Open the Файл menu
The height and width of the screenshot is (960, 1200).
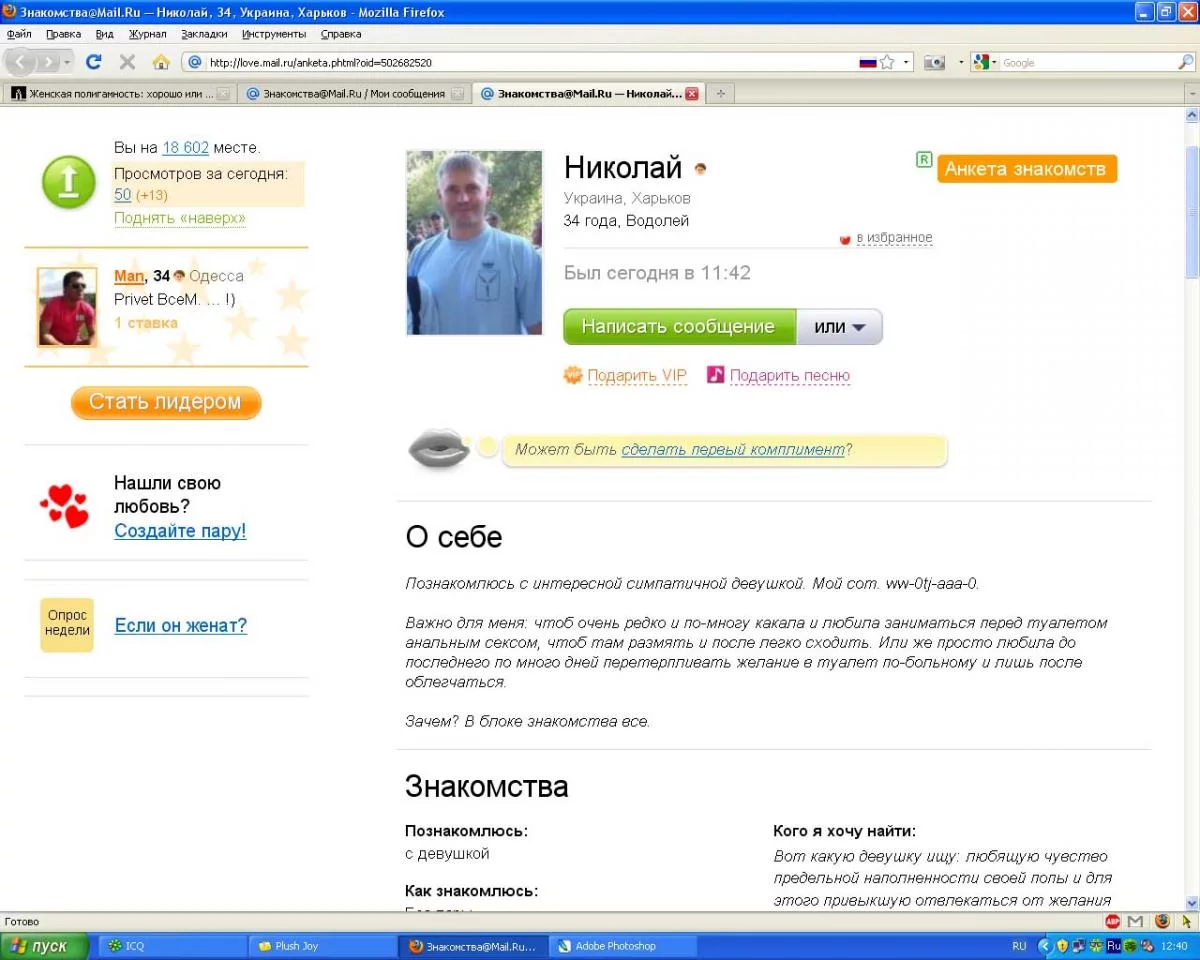tap(19, 33)
